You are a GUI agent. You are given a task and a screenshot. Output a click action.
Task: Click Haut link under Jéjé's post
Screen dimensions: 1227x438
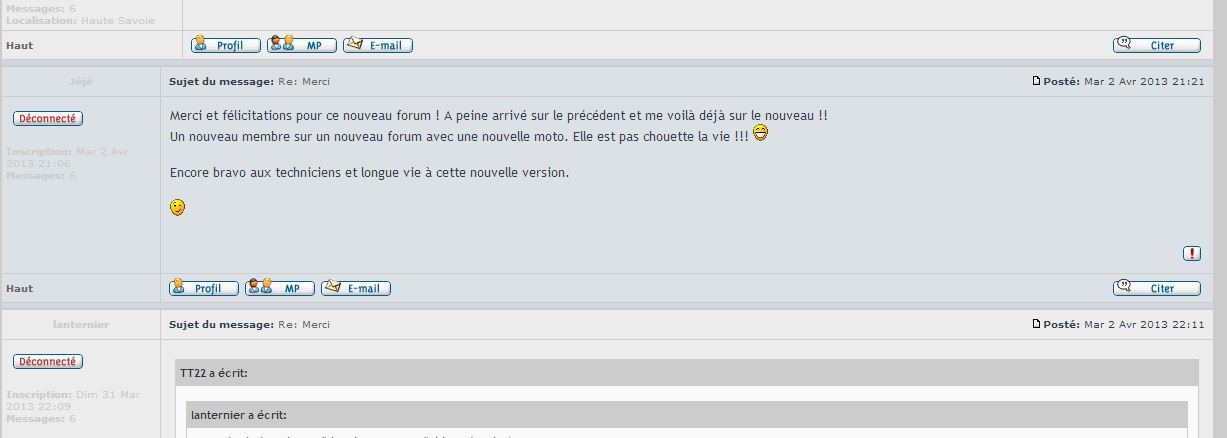20,288
